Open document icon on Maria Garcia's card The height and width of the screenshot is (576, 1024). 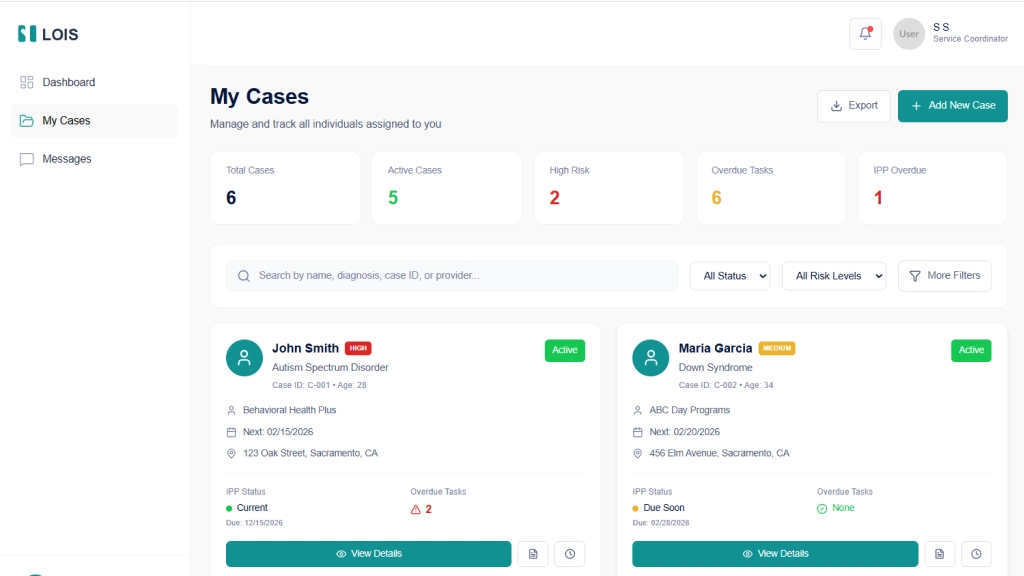click(x=939, y=554)
